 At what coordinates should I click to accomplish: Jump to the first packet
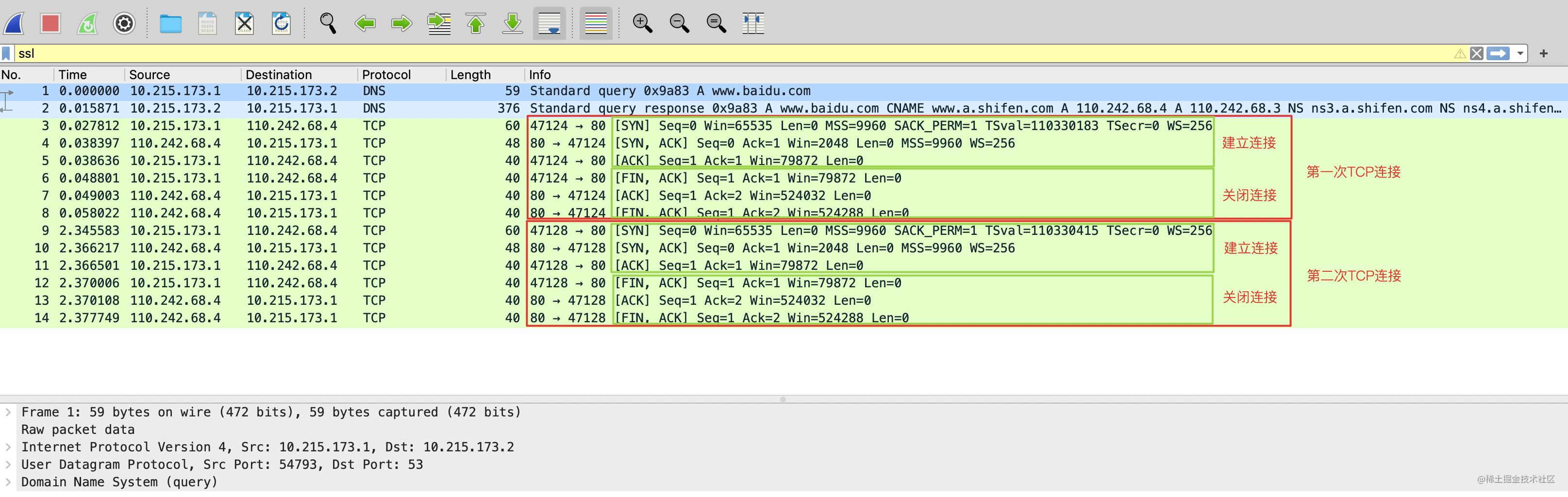click(x=476, y=24)
